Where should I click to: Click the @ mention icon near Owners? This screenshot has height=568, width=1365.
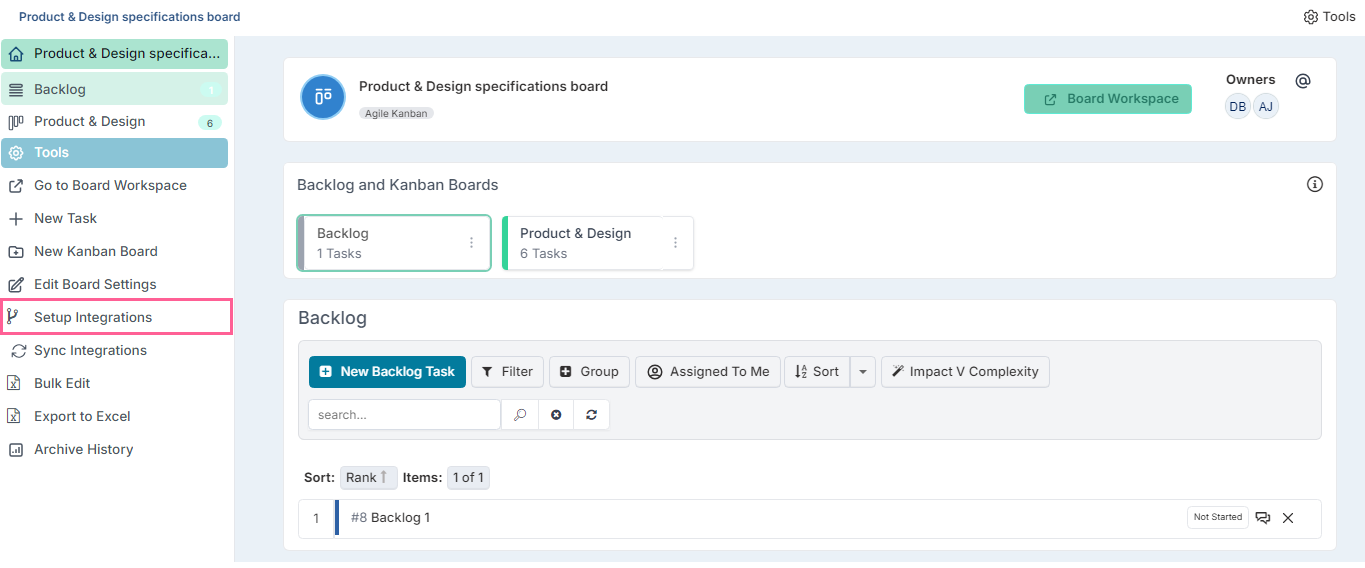(x=1302, y=80)
